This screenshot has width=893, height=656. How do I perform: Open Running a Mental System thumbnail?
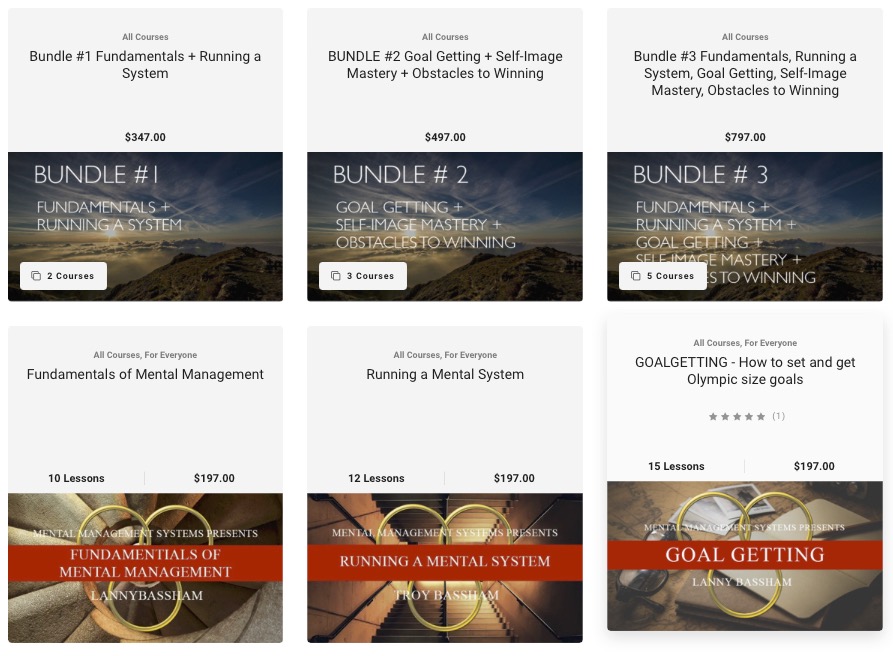445,568
